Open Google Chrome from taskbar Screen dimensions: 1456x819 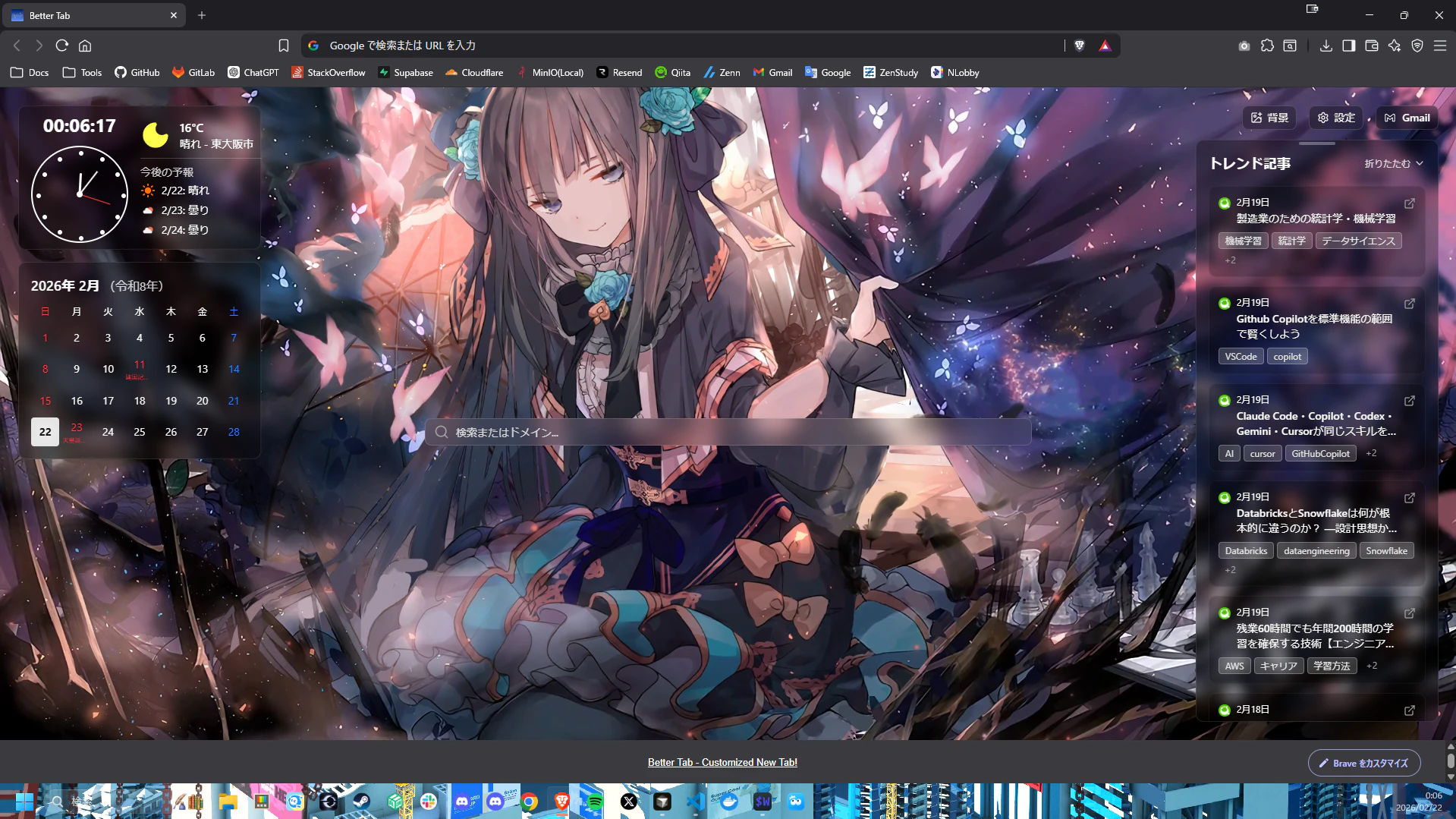point(530,802)
